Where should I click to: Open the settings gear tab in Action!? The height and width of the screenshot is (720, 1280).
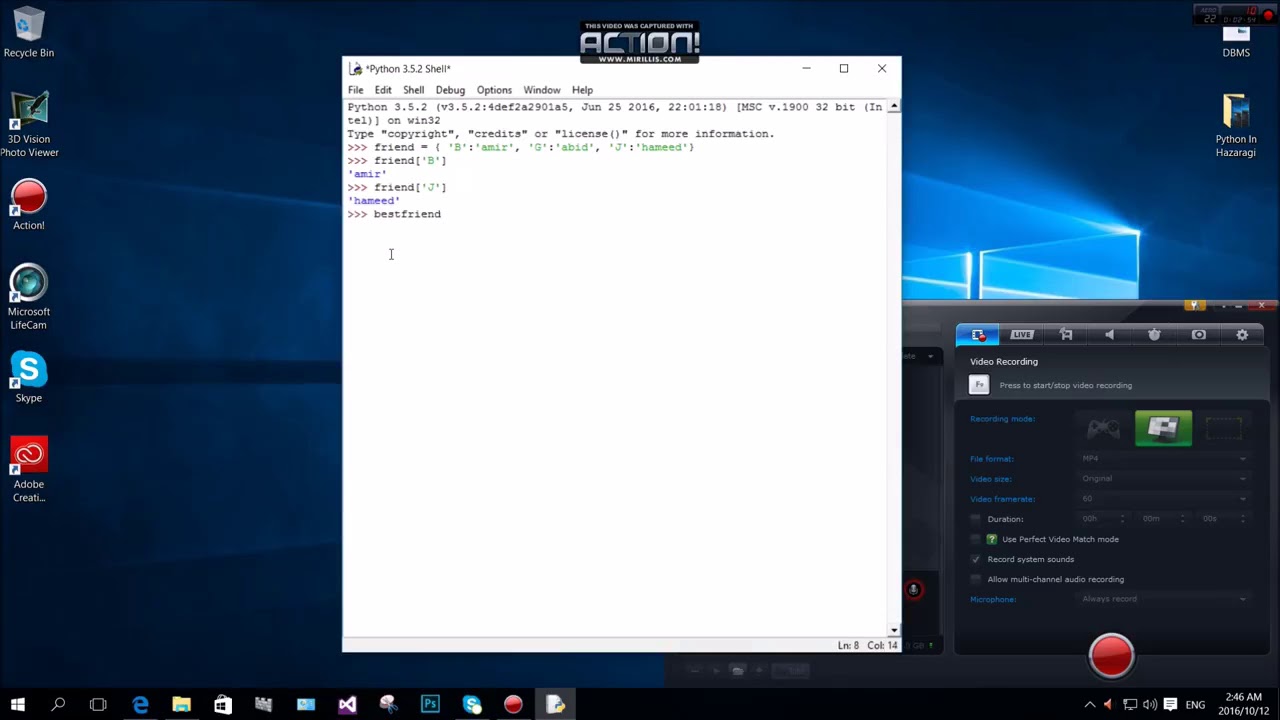tap(1242, 335)
